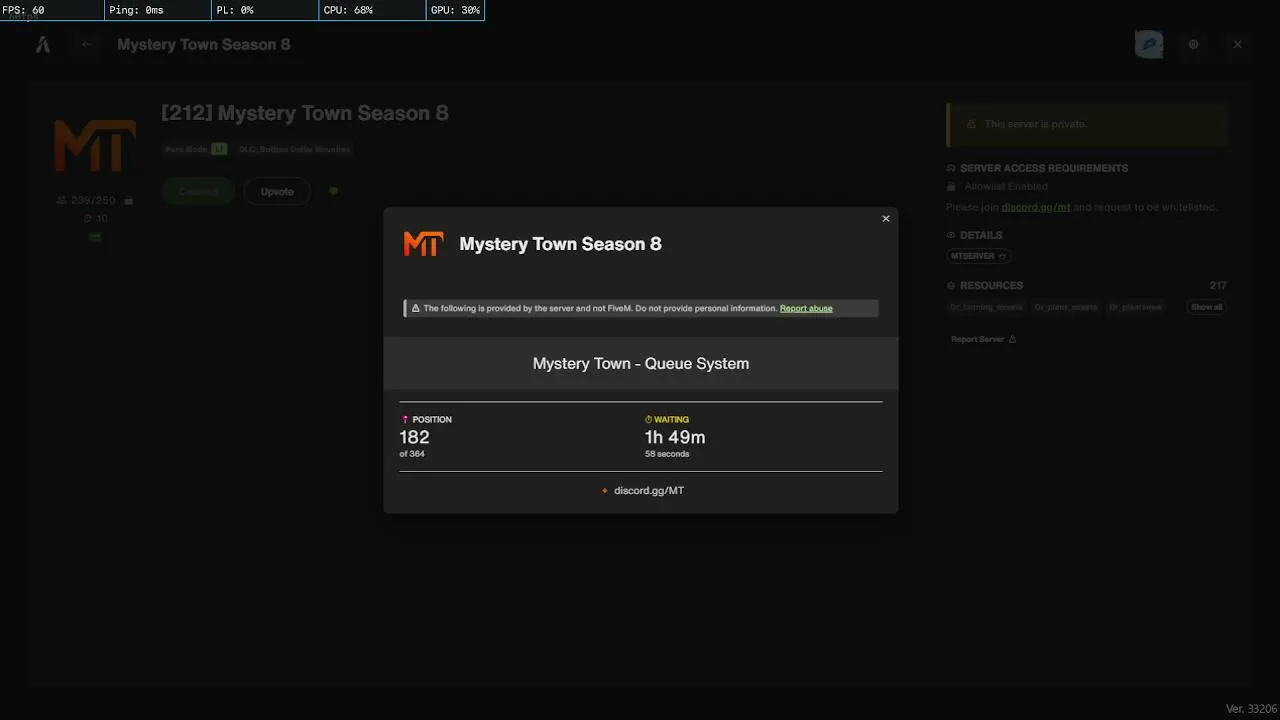The width and height of the screenshot is (1280, 720).
Task: Click the WAITING clock icon
Action: click(649, 420)
